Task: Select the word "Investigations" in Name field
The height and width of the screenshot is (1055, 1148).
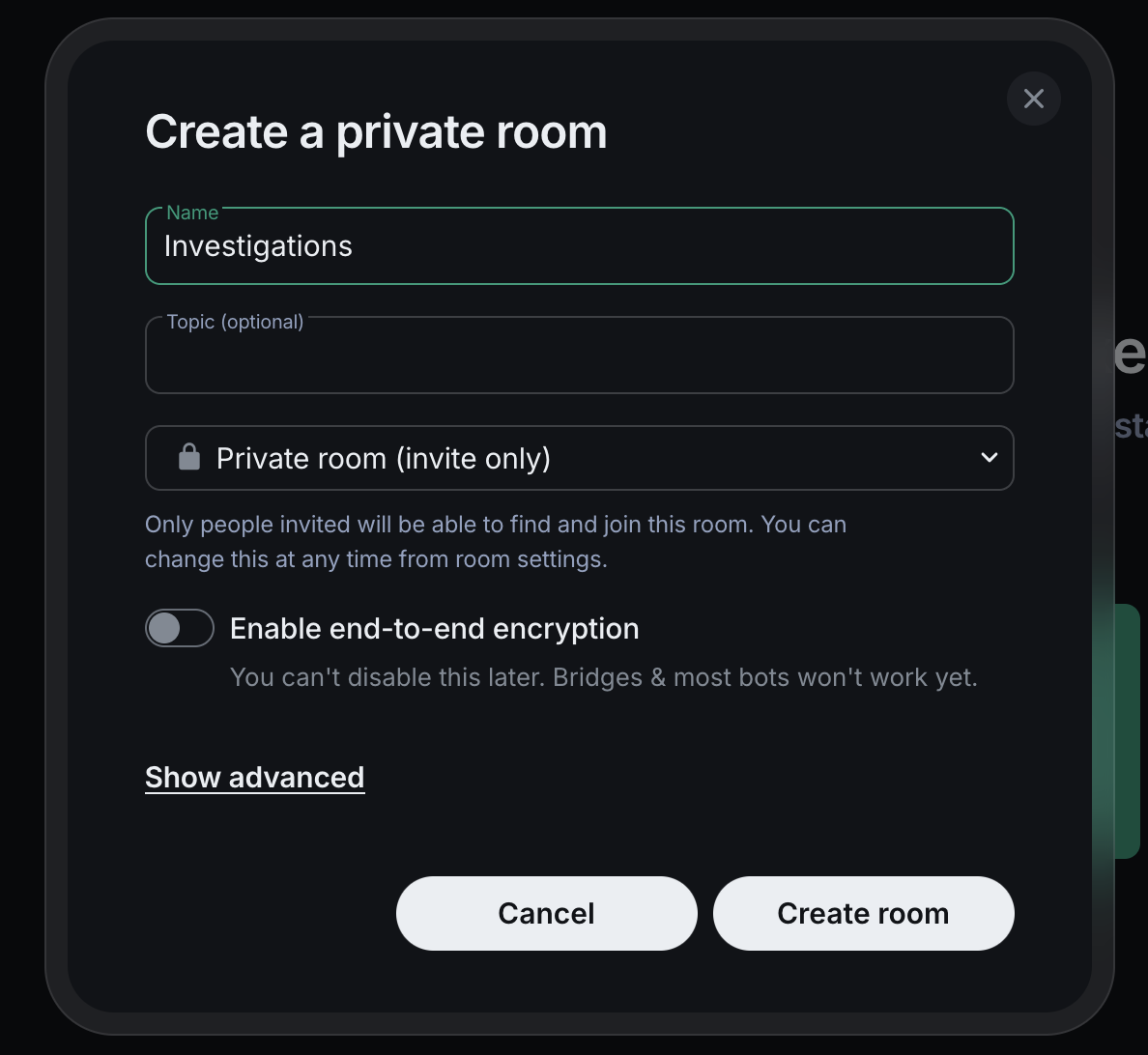Action: (x=257, y=246)
